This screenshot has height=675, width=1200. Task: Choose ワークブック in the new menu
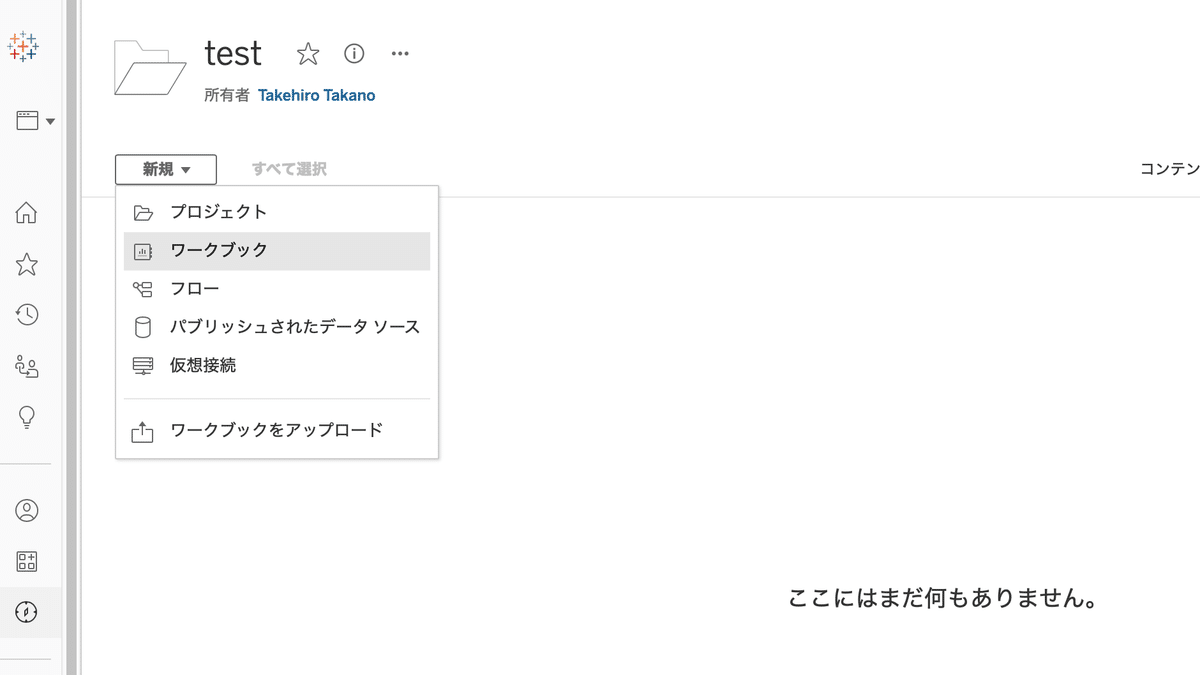277,251
